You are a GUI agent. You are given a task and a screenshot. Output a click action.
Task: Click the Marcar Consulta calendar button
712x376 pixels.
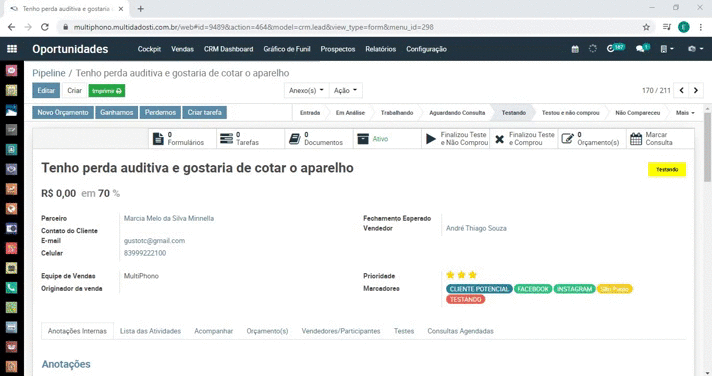click(x=660, y=139)
